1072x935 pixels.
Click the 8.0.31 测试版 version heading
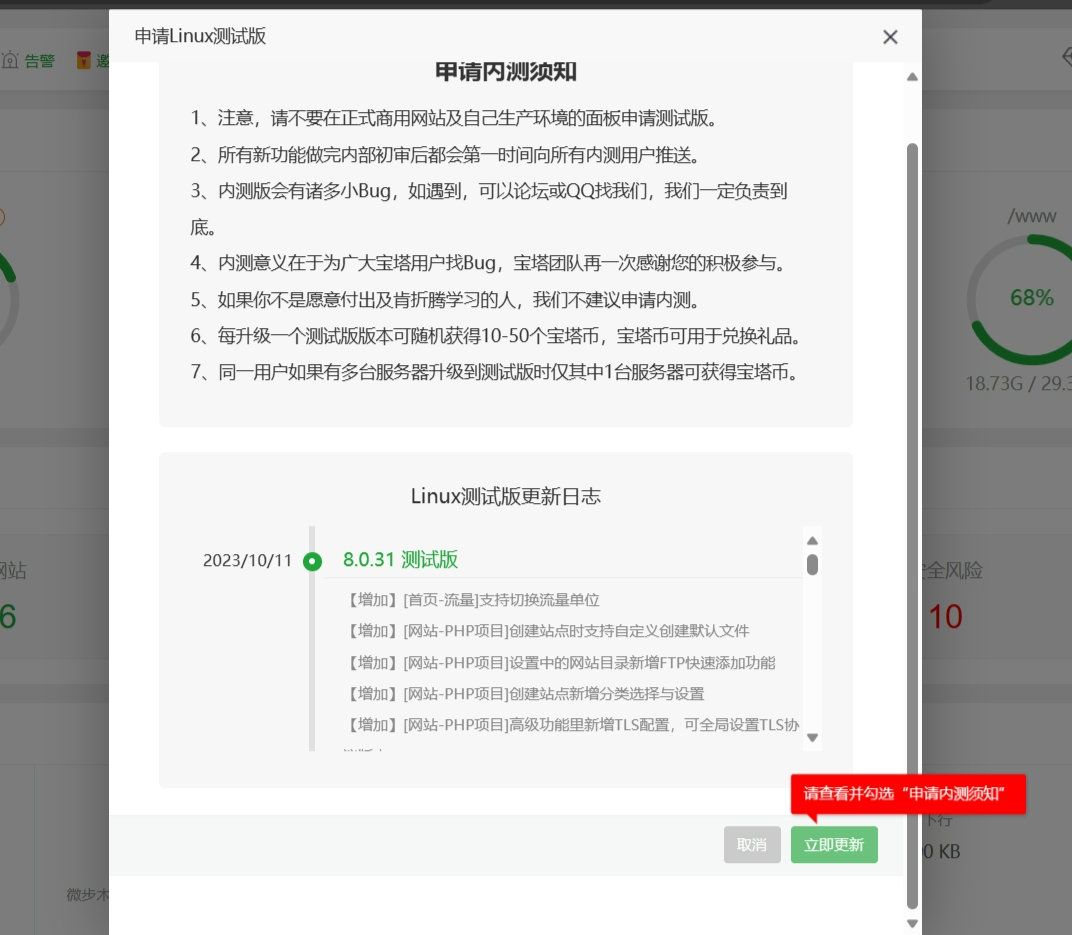pos(401,560)
